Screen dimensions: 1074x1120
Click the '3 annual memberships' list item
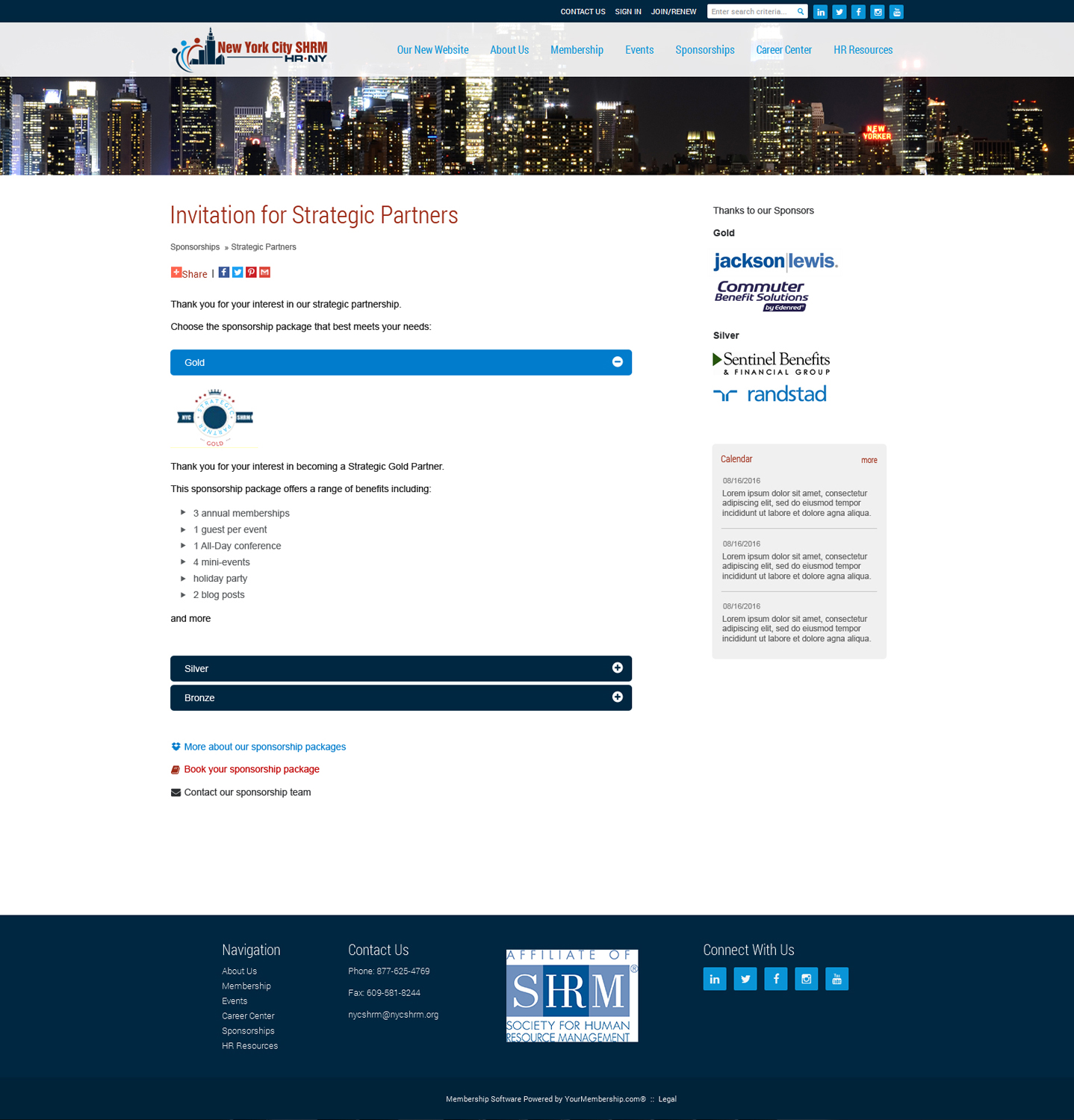[241, 513]
